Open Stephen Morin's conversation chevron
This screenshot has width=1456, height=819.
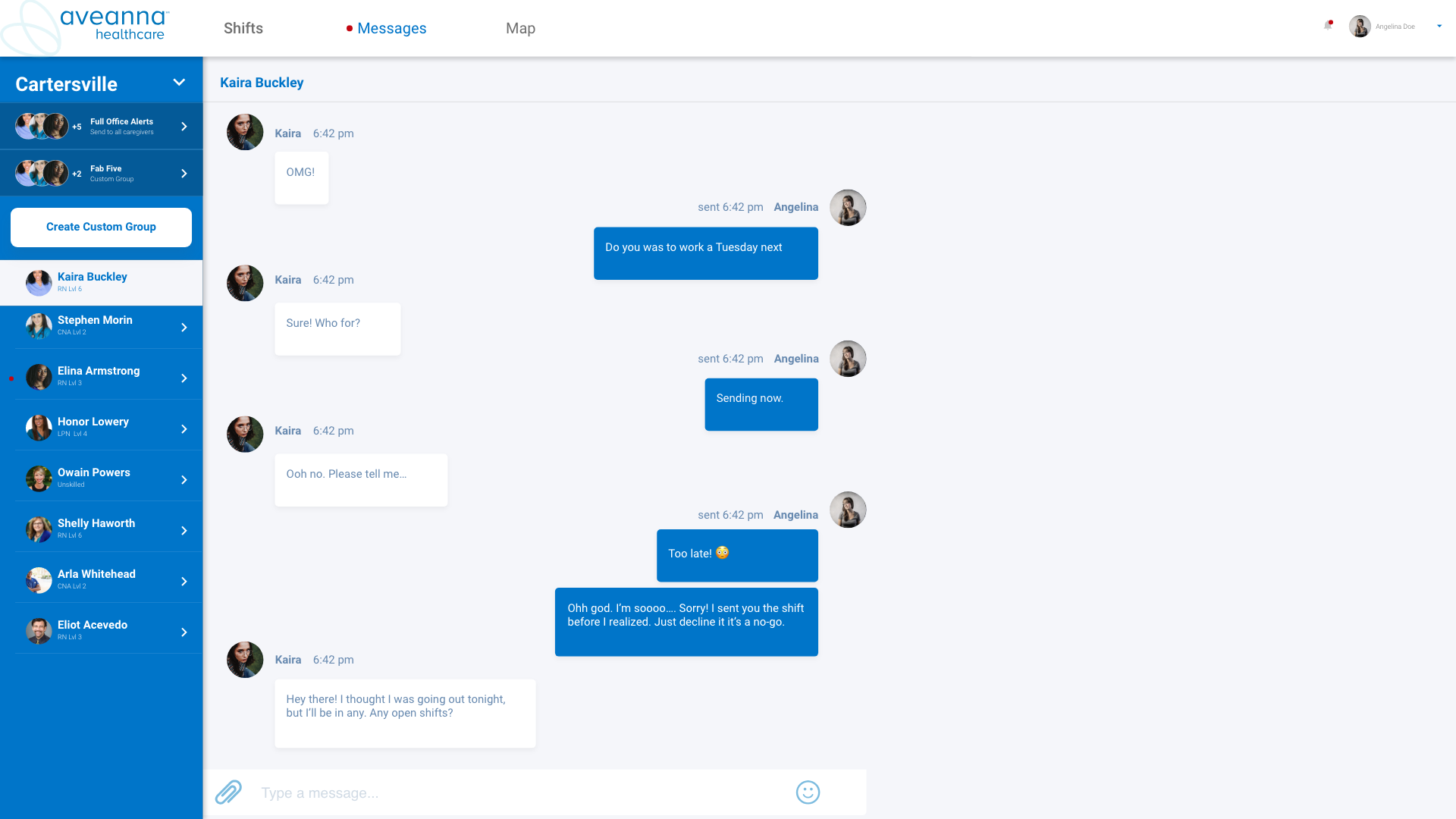184,328
